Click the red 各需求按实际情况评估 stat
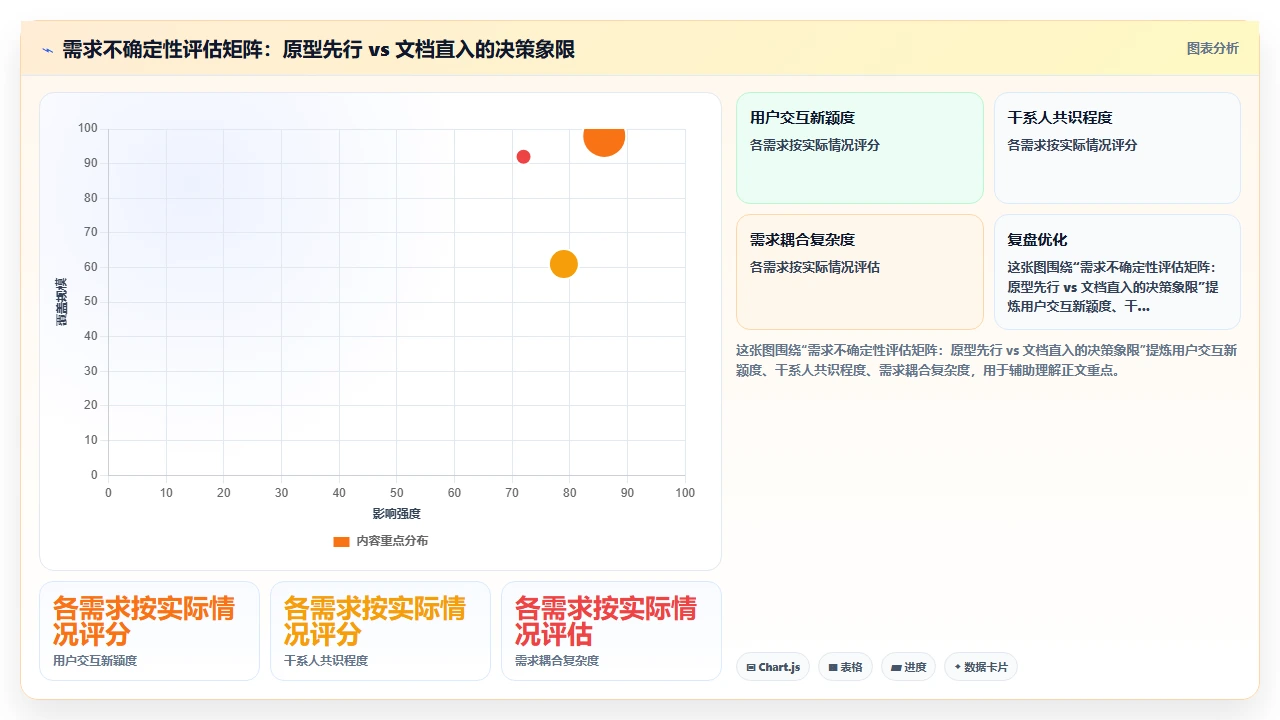Screen dimensions: 1280x720 pyautogui.click(x=606, y=621)
